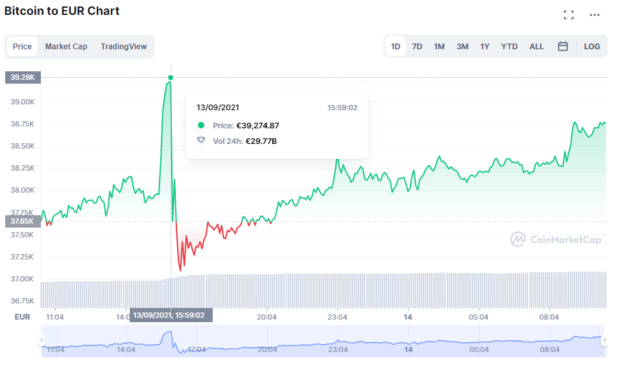Click the EUR currency axis label

22,317
